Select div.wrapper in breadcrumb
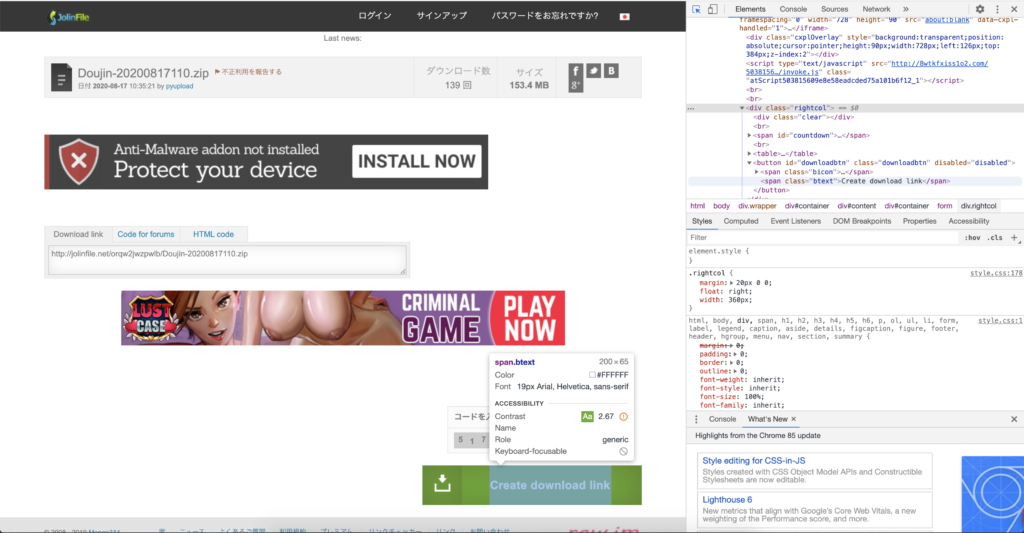The image size is (1024, 533). point(757,206)
